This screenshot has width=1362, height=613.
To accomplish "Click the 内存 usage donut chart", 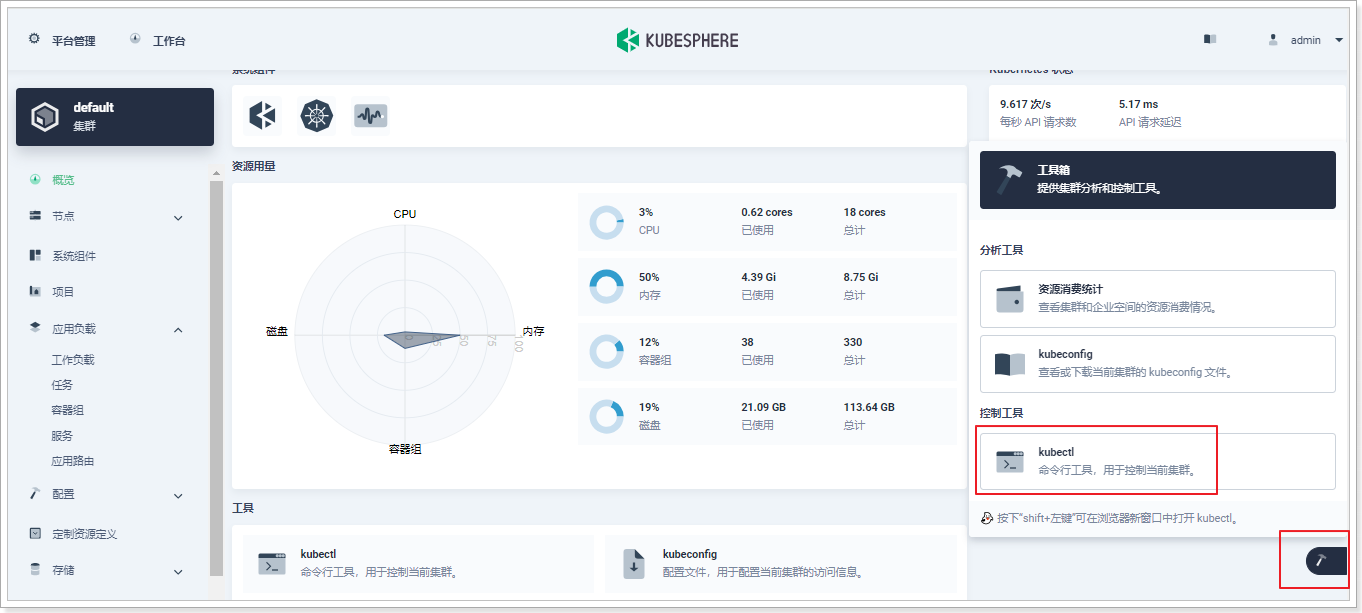I will tap(606, 287).
